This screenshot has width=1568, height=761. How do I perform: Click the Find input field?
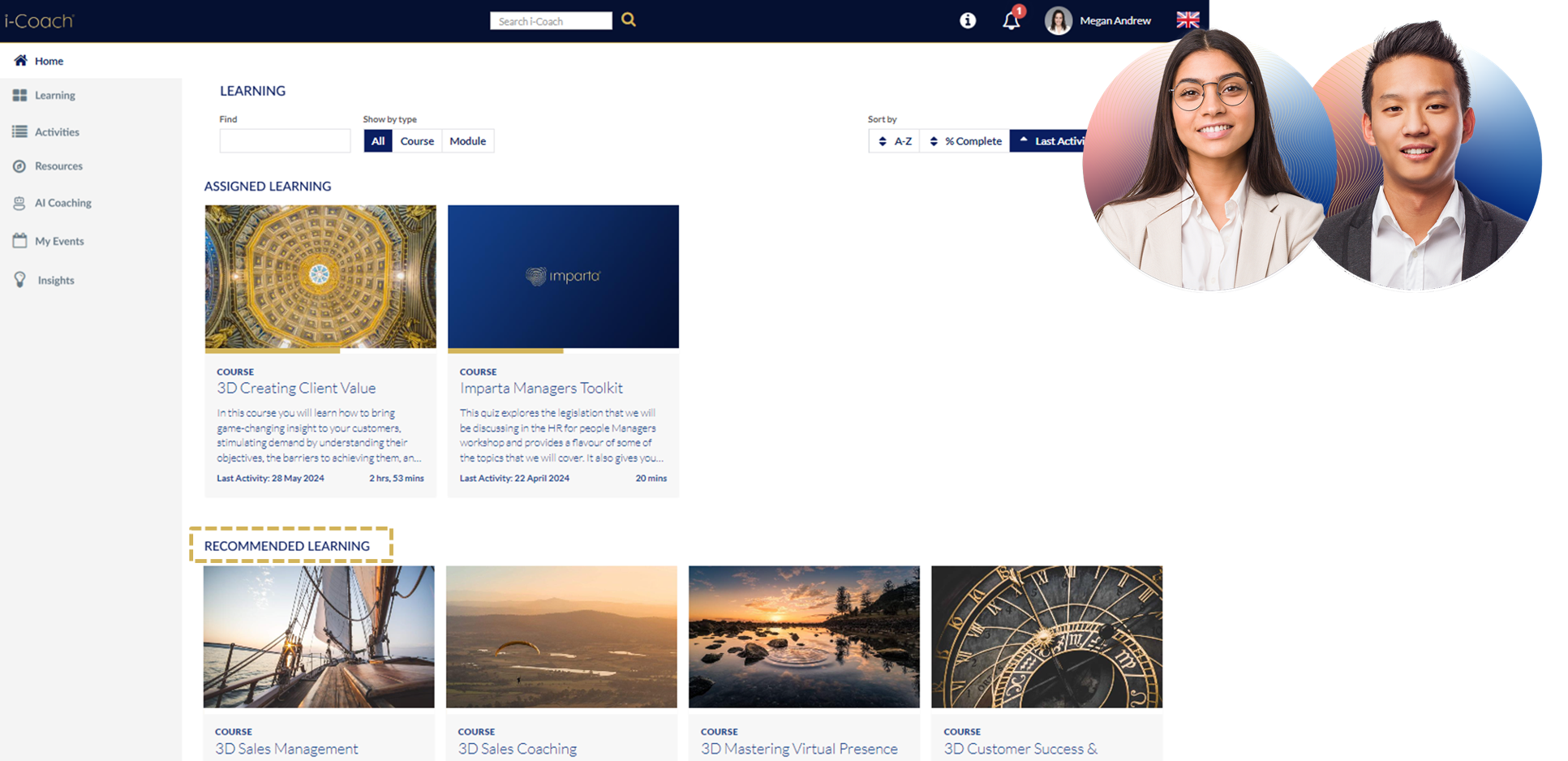click(285, 141)
